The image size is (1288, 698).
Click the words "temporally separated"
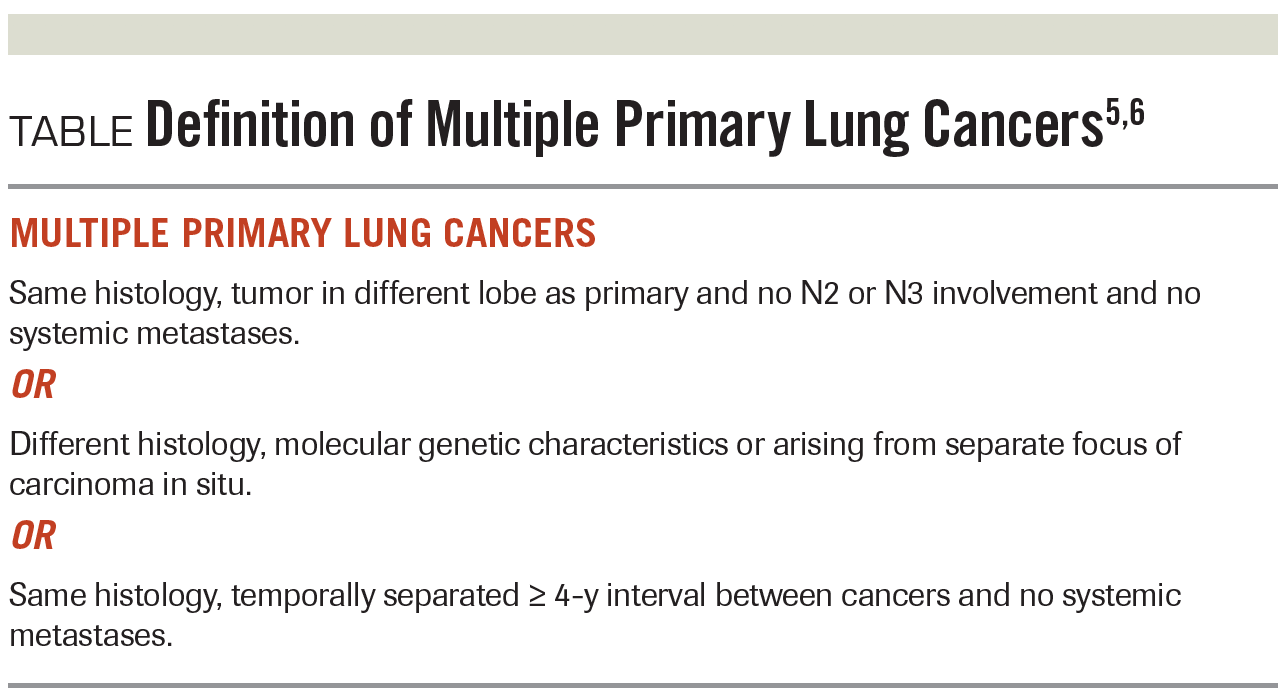tap(375, 596)
